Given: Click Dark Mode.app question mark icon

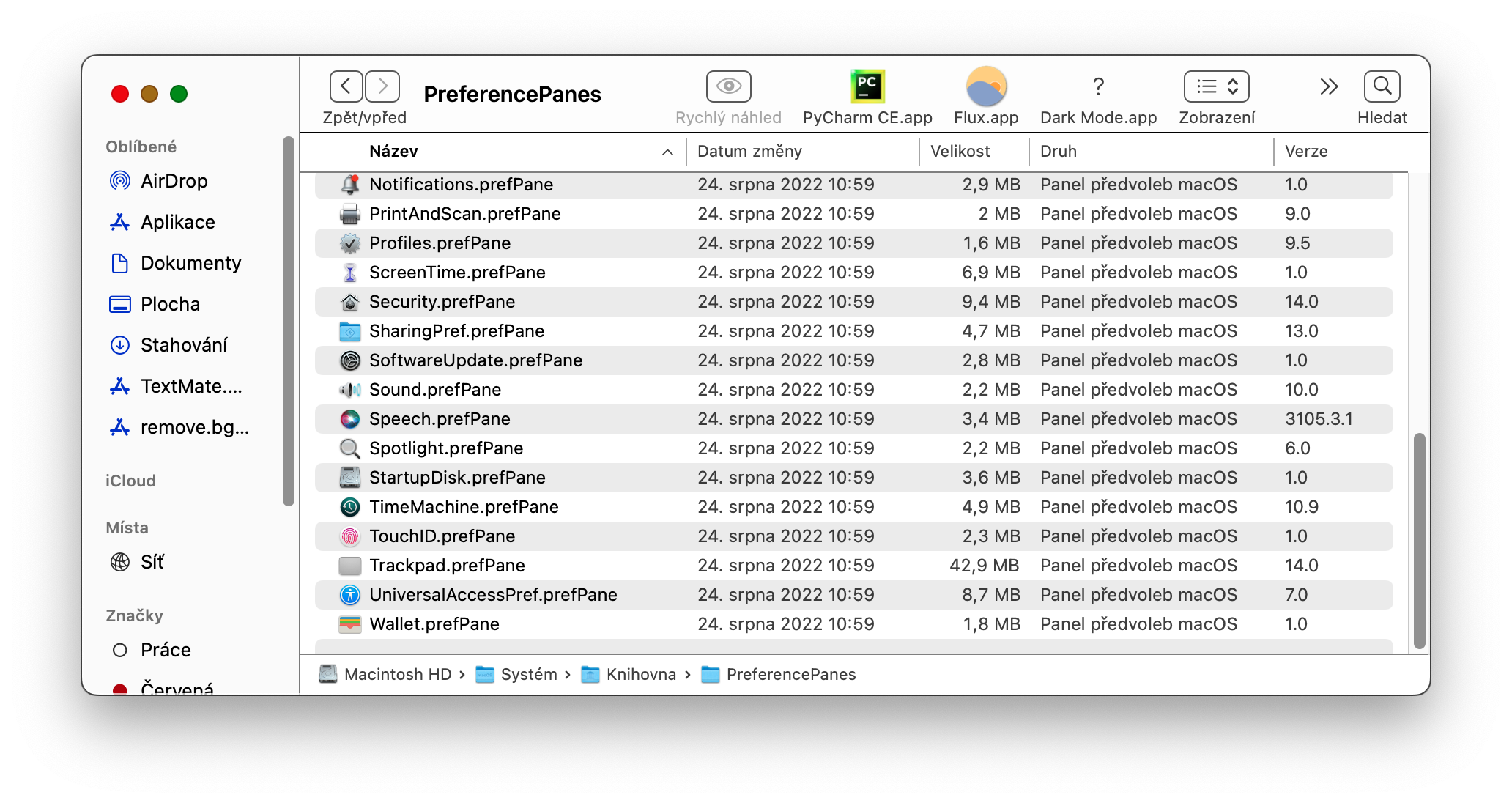Looking at the screenshot, I should pos(1098,86).
